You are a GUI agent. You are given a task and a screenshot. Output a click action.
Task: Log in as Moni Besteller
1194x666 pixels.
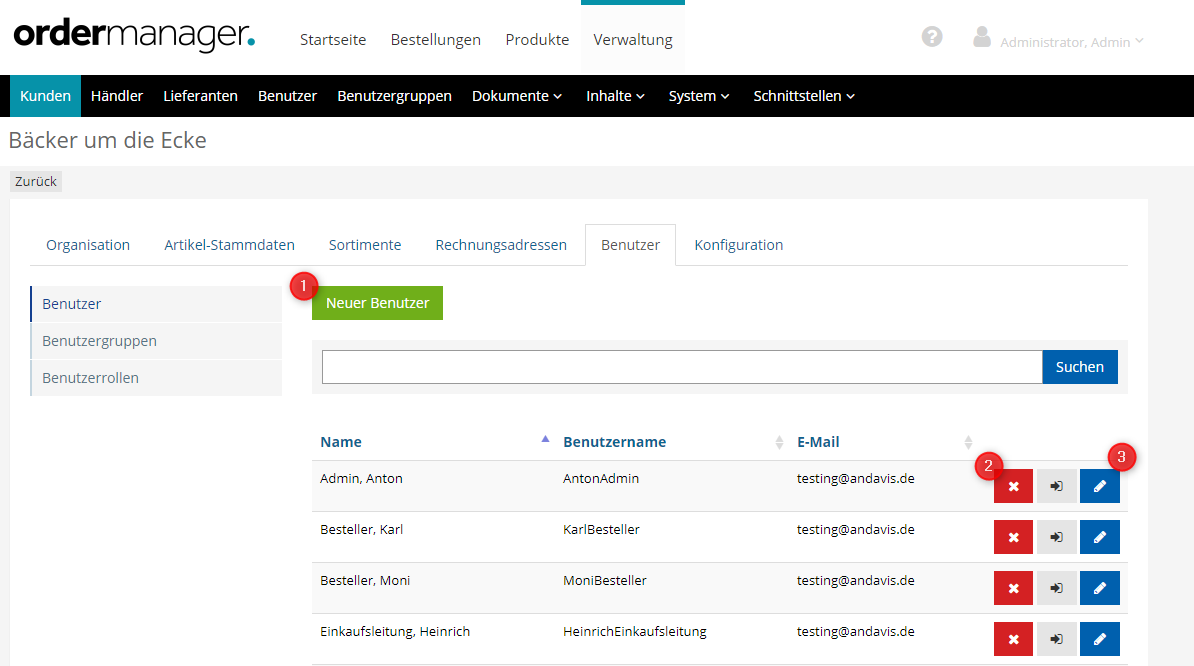click(x=1056, y=588)
